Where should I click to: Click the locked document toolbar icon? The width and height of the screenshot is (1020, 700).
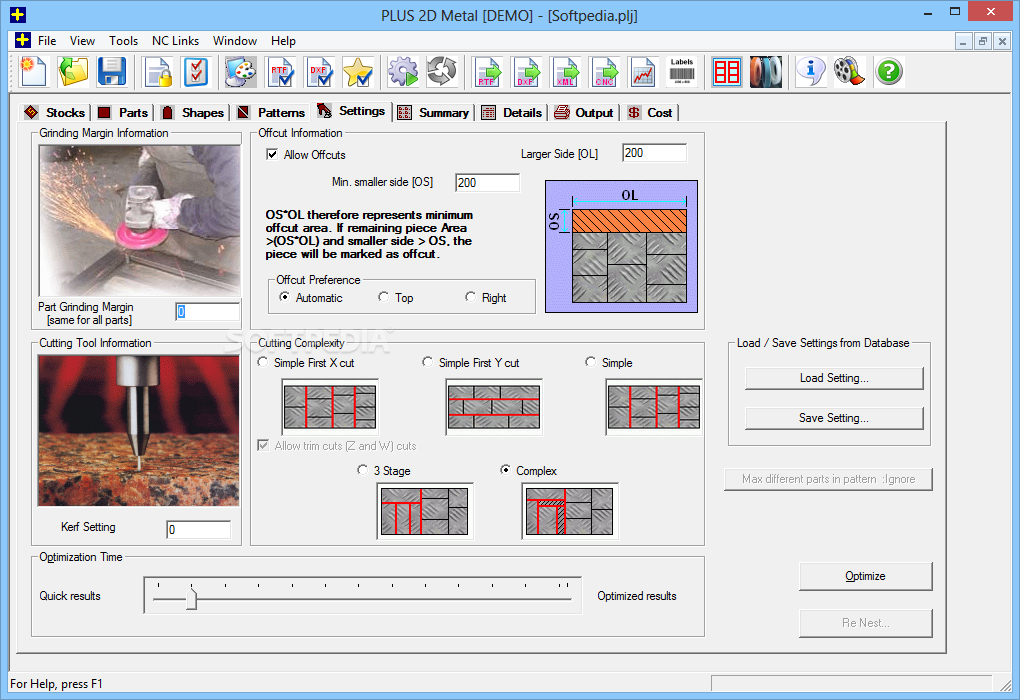tap(158, 72)
